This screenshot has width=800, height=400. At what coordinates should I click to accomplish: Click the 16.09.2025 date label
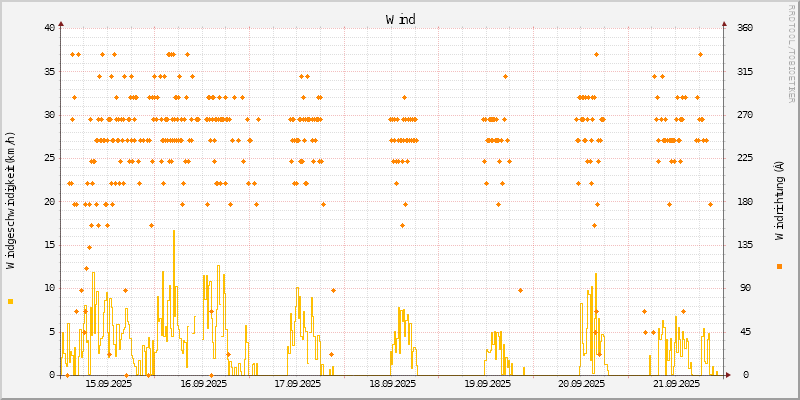coord(202,383)
